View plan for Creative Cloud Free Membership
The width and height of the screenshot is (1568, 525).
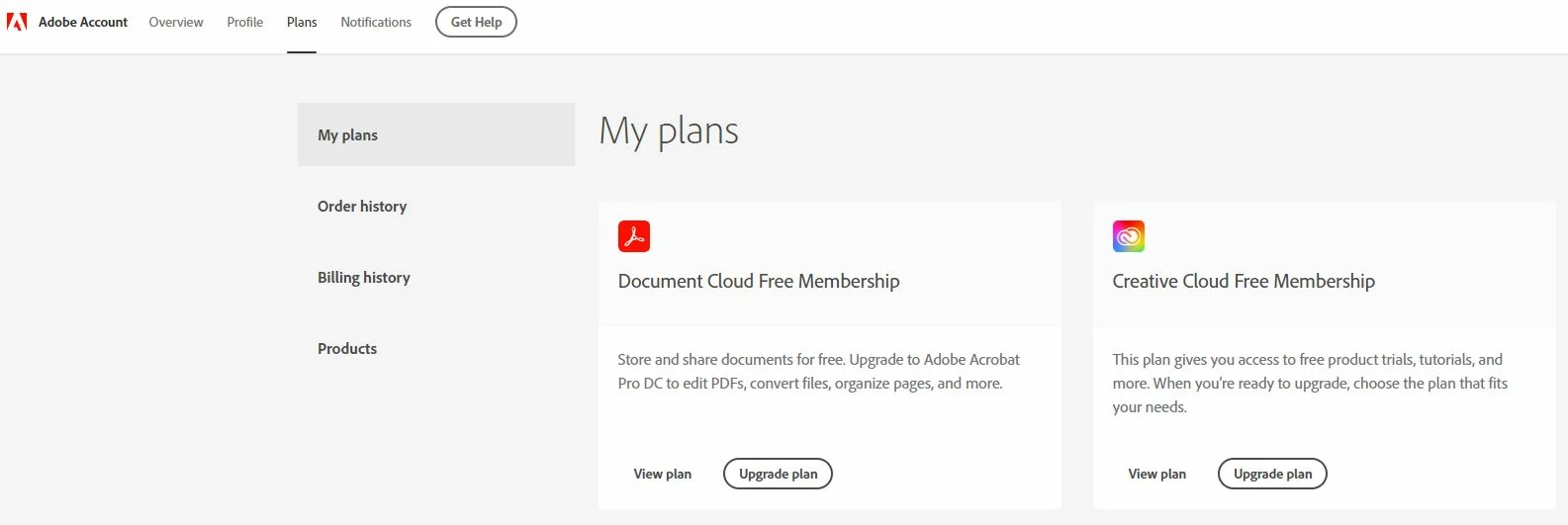1157,474
